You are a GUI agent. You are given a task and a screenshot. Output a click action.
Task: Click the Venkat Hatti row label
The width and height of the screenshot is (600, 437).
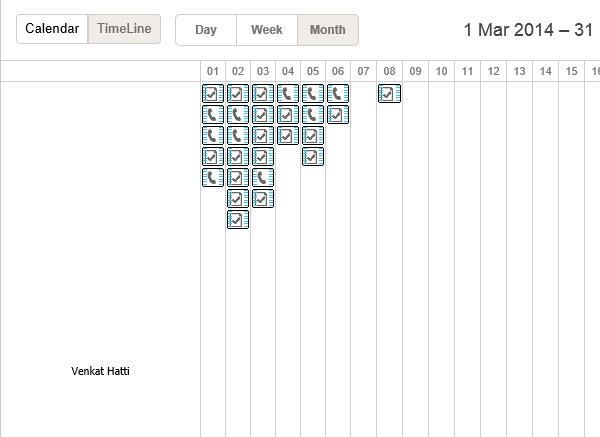pos(100,371)
